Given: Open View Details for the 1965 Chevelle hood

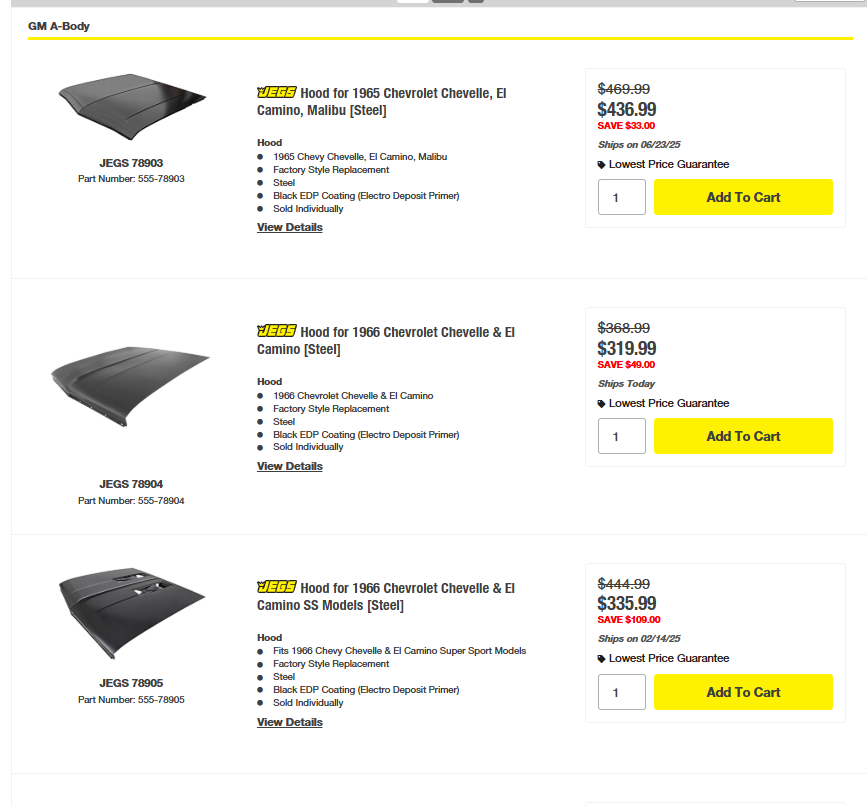Looking at the screenshot, I should point(289,227).
